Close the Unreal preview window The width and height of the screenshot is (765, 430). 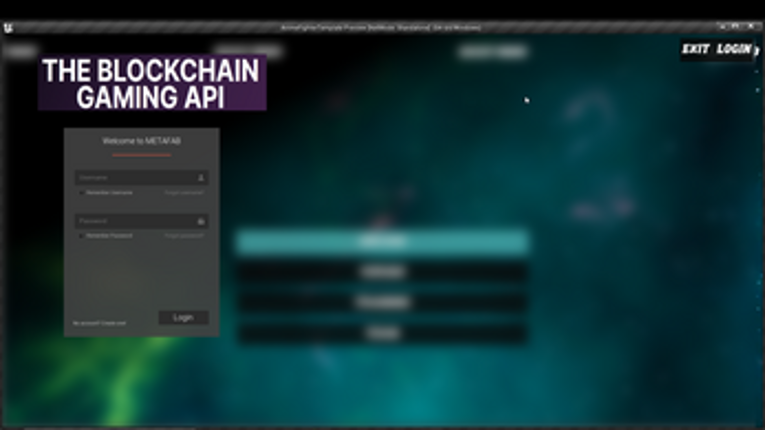(x=751, y=27)
